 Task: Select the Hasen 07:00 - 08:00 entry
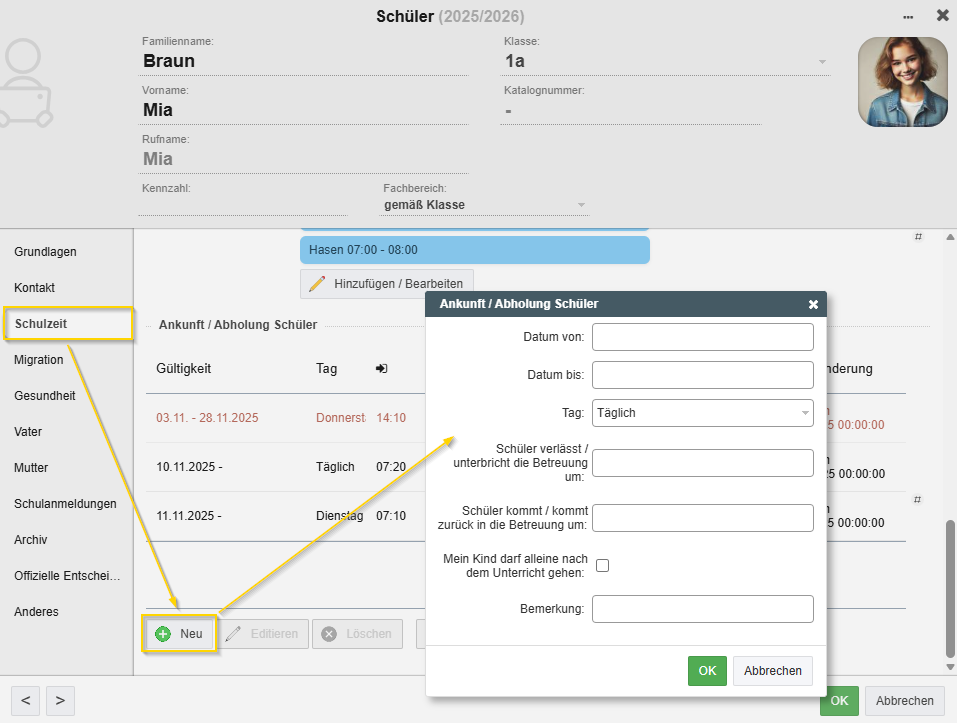point(474,250)
